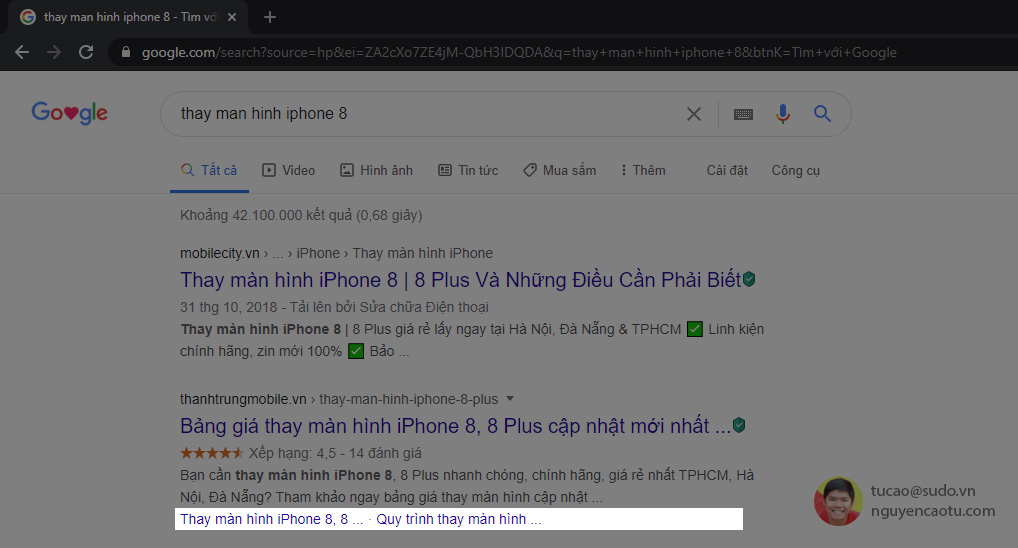Switch to the 'Hình ảnh' images tab

[377, 170]
